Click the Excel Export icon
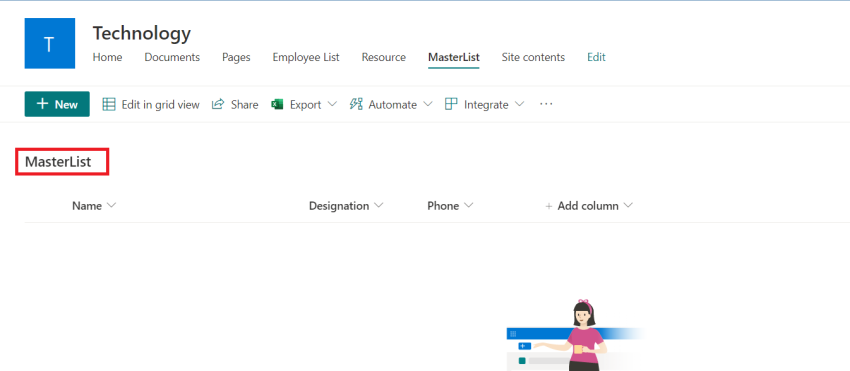 tap(278, 104)
